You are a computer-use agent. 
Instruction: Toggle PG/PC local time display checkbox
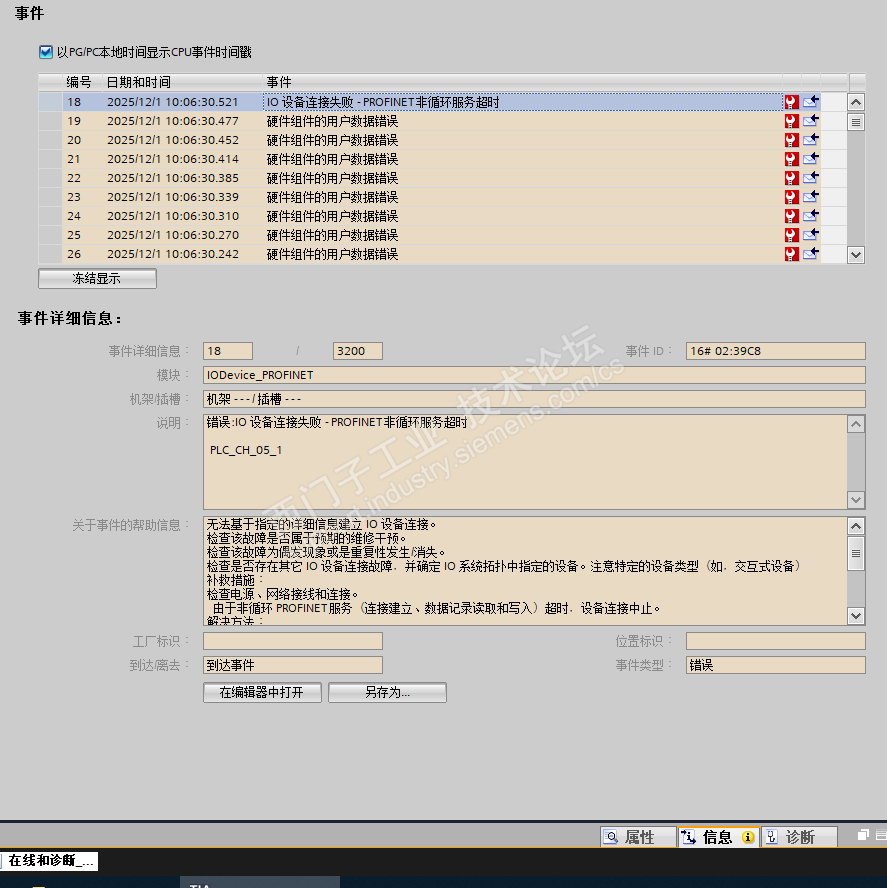point(46,52)
